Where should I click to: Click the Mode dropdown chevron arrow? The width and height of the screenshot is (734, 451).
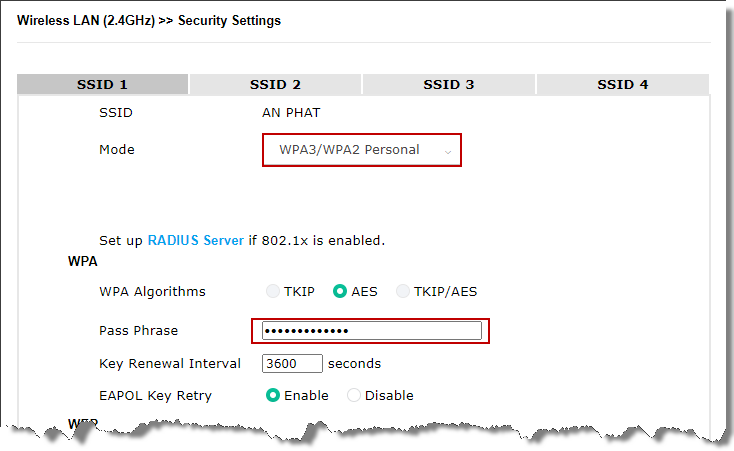coord(448,152)
